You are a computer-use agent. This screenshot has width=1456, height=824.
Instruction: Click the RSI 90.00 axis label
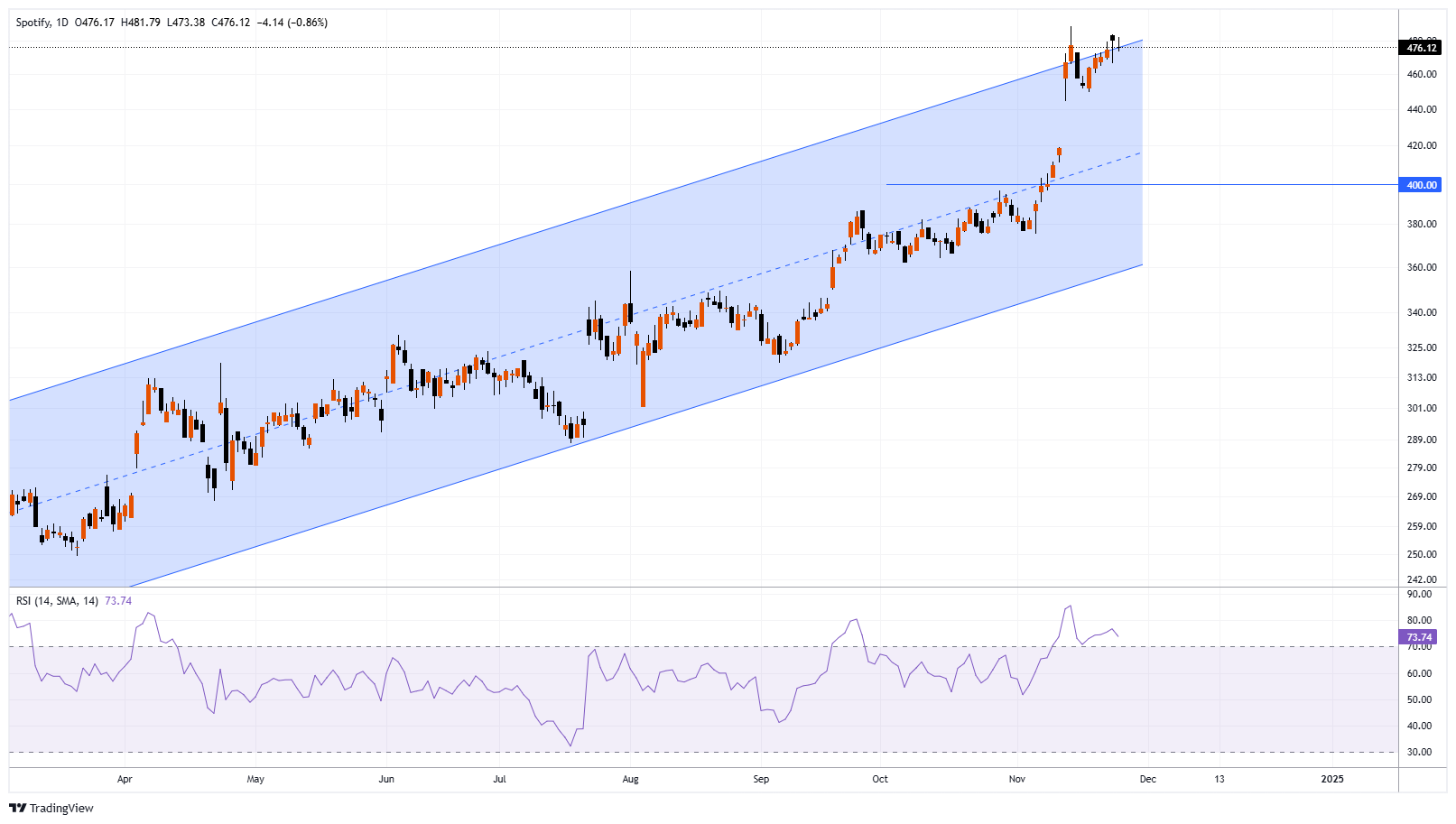pyautogui.click(x=1419, y=594)
